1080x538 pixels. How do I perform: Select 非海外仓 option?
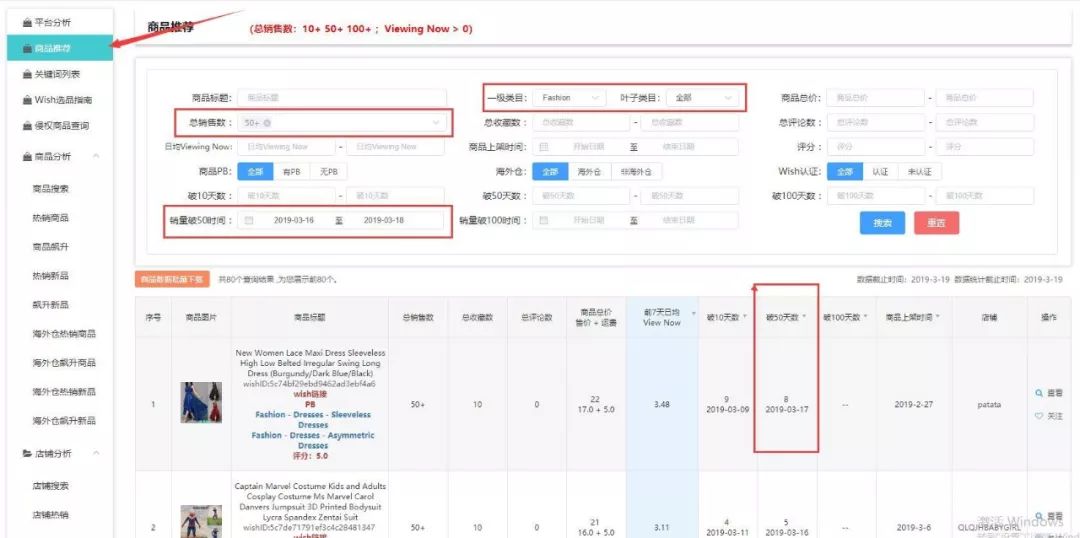coord(636,172)
